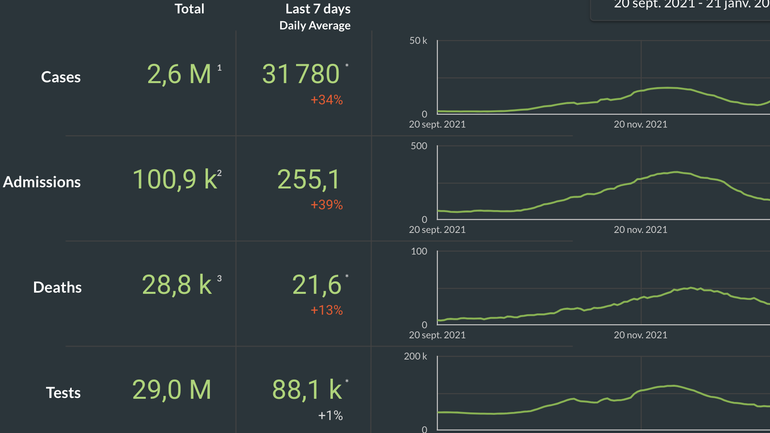Click the 88,1 k daily tests value
Viewport: 770px width, 433px height.
(x=306, y=389)
